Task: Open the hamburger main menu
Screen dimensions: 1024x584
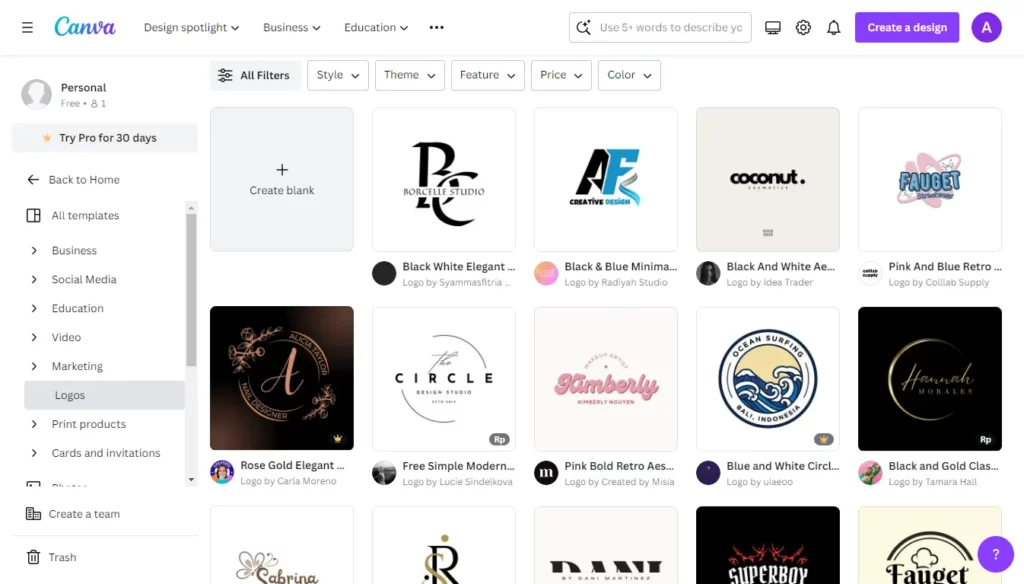Action: coord(27,27)
